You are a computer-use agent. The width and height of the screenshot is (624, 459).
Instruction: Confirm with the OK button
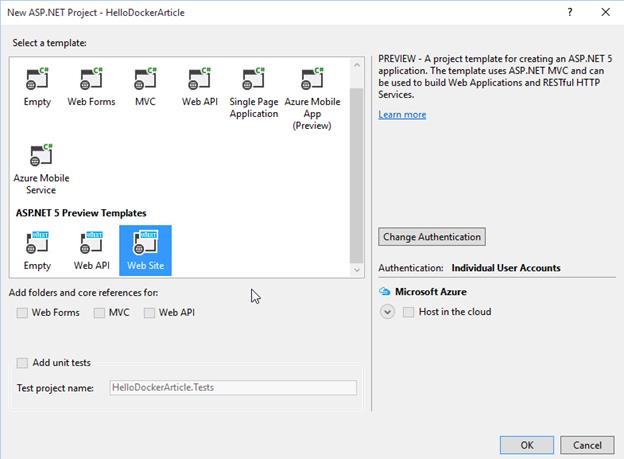527,445
